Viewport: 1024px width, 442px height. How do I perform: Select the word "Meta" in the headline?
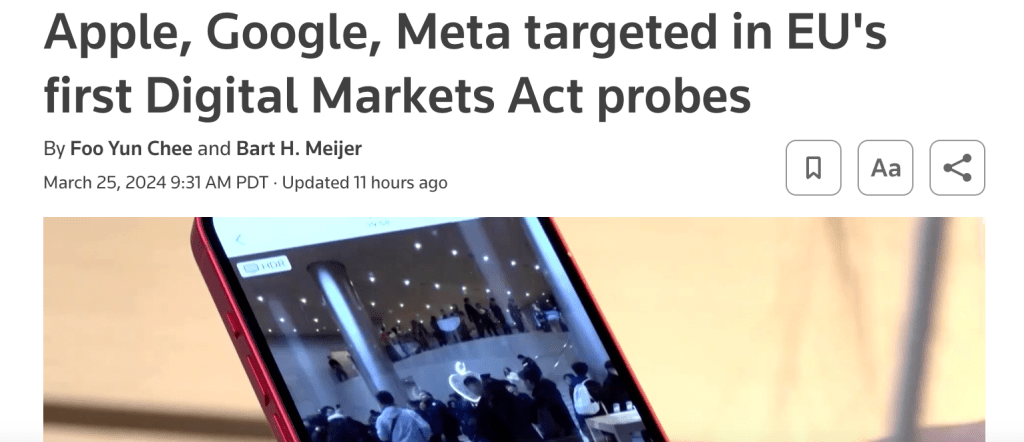453,32
